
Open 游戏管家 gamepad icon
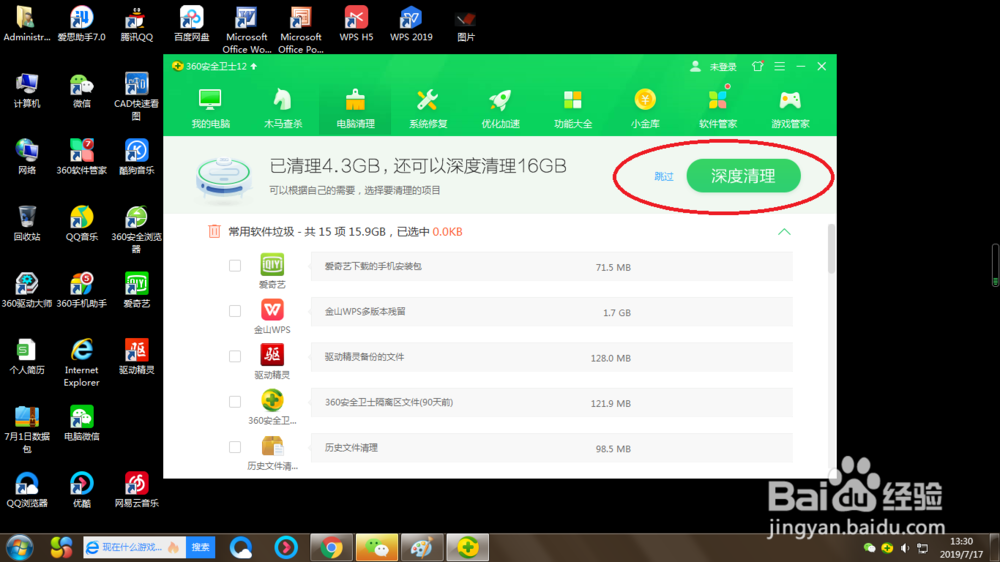click(x=790, y=100)
